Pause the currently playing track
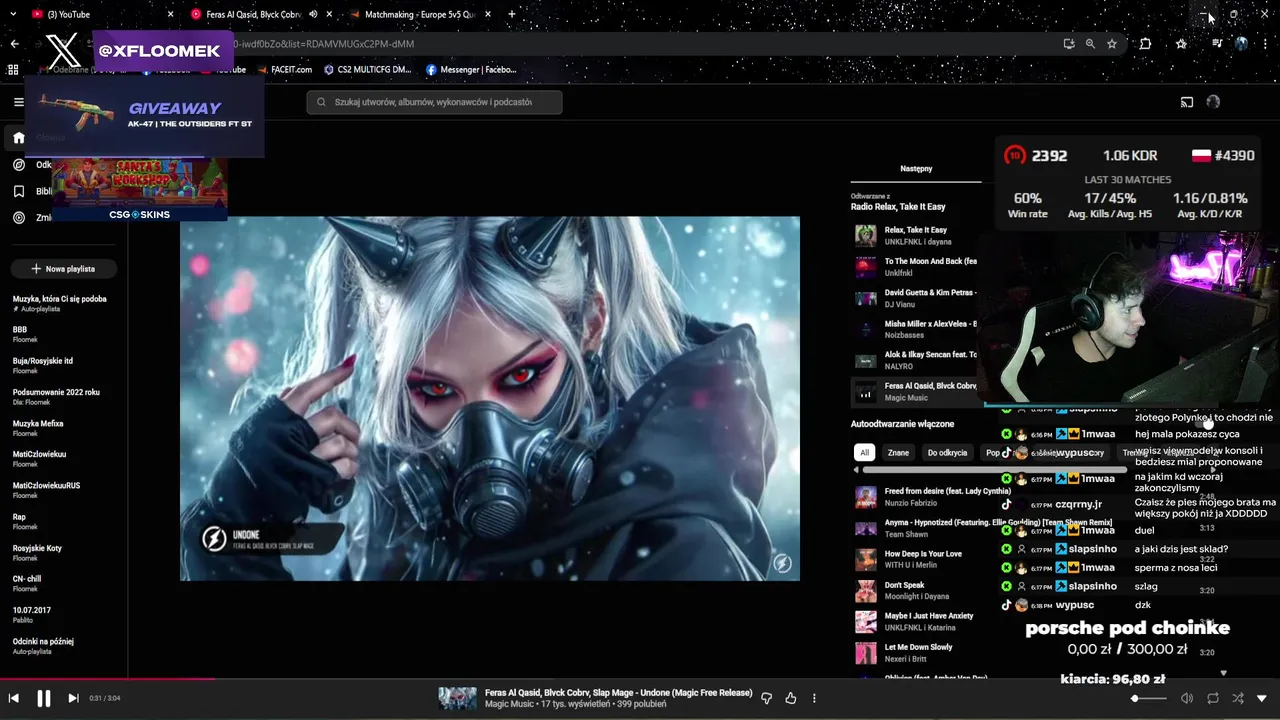 (44, 698)
